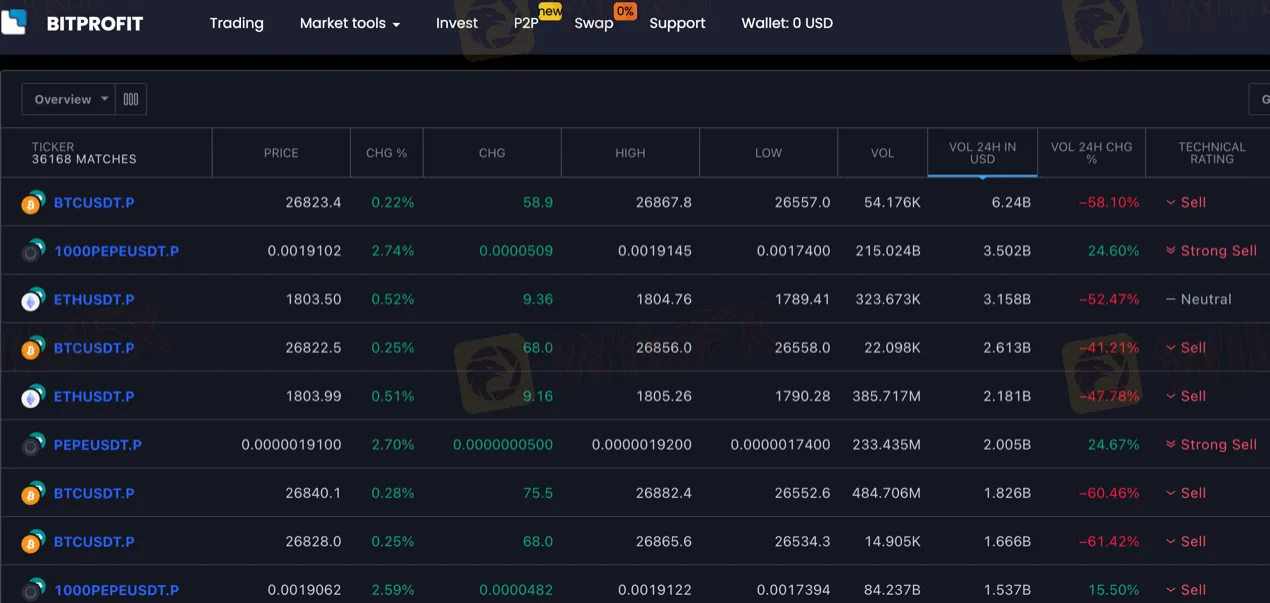Open the Invest menu item
Viewport: 1270px width, 603px height.
point(456,23)
